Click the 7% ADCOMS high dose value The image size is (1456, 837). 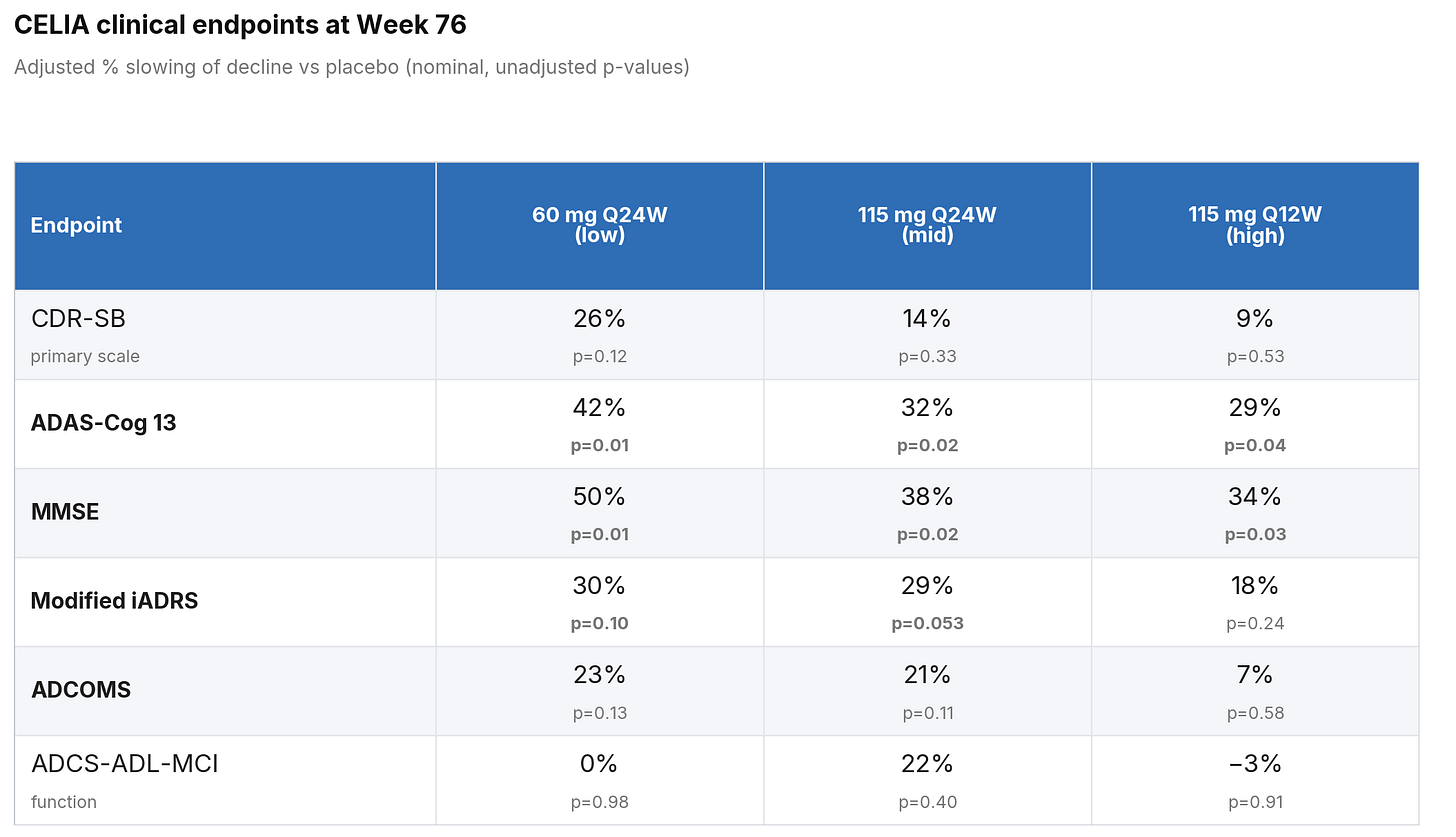1255,675
